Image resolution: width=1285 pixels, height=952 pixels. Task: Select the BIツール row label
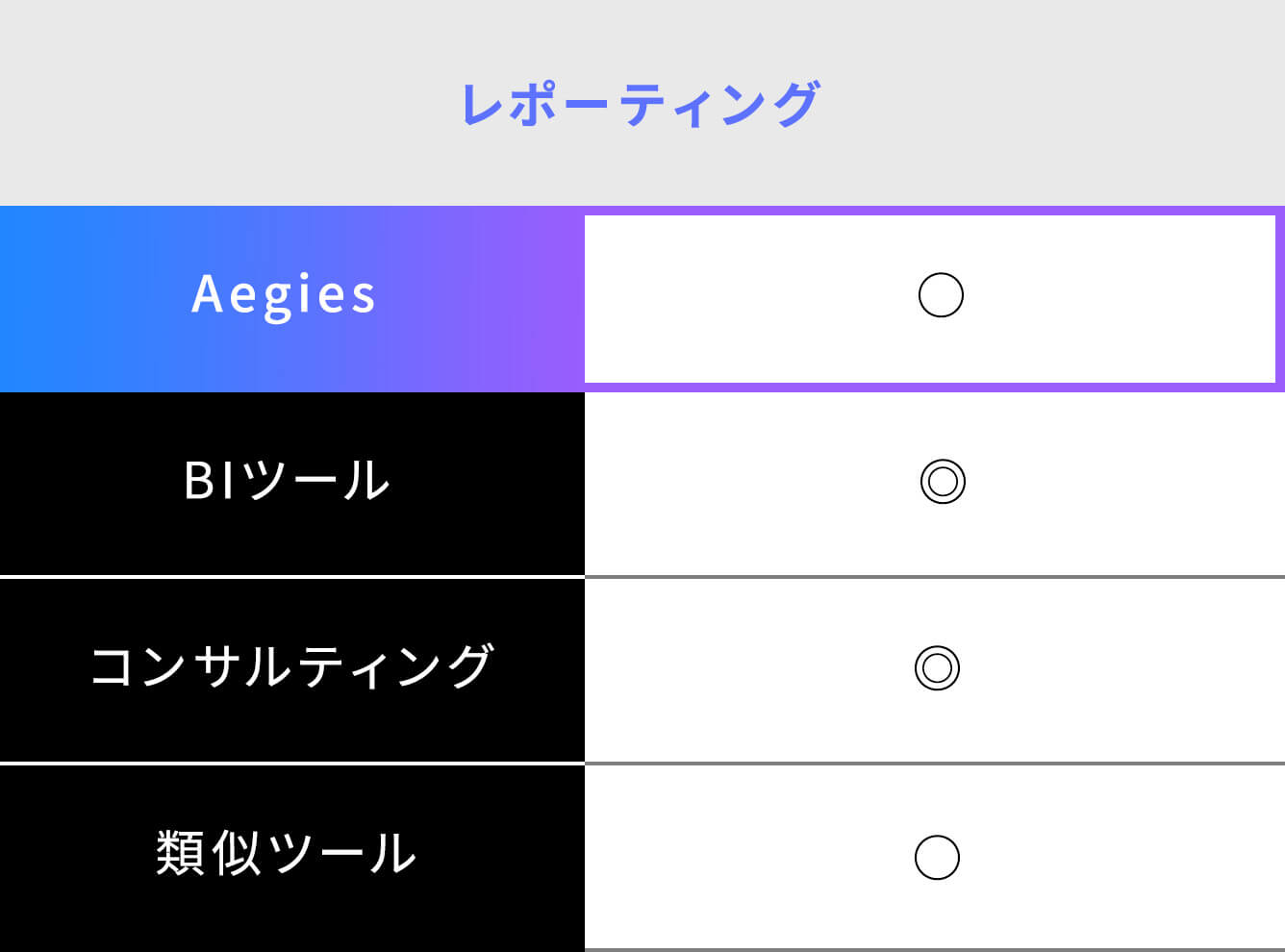(287, 481)
